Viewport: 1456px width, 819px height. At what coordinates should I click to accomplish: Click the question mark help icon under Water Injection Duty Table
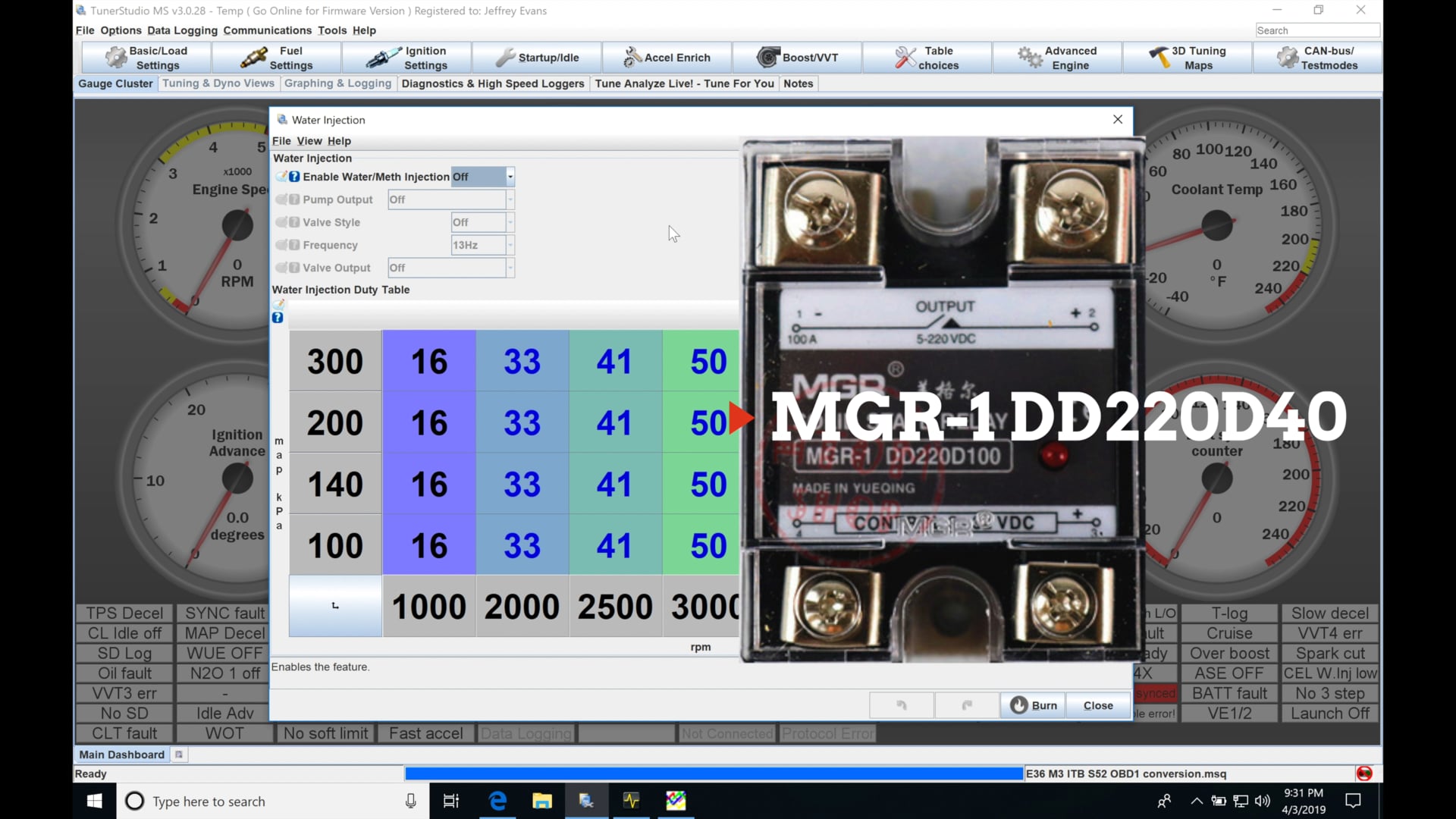(x=278, y=318)
